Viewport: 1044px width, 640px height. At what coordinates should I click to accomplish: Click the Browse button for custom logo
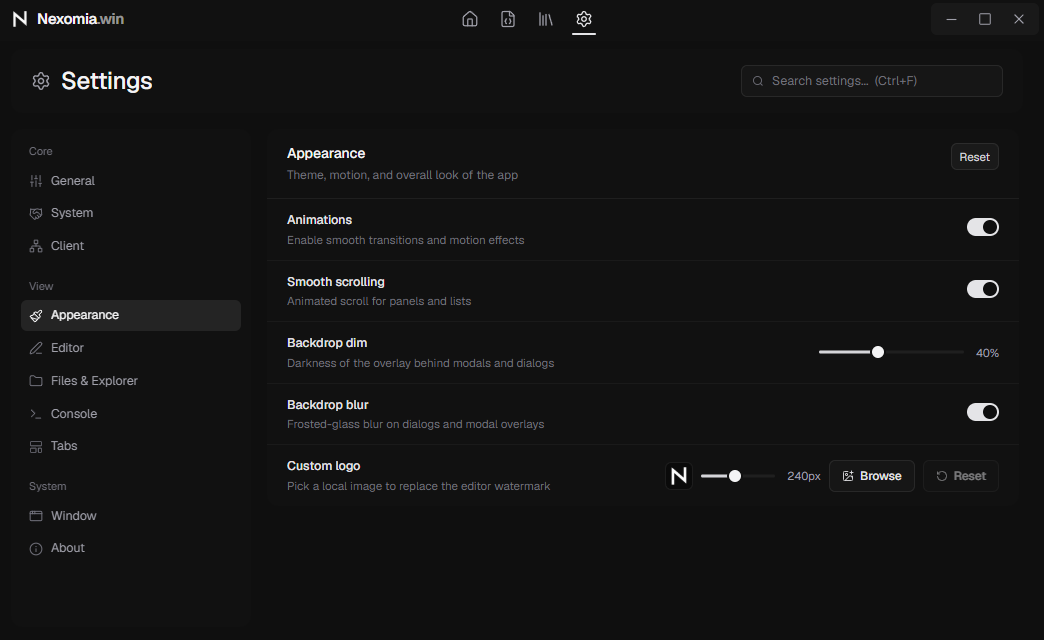pyautogui.click(x=872, y=476)
